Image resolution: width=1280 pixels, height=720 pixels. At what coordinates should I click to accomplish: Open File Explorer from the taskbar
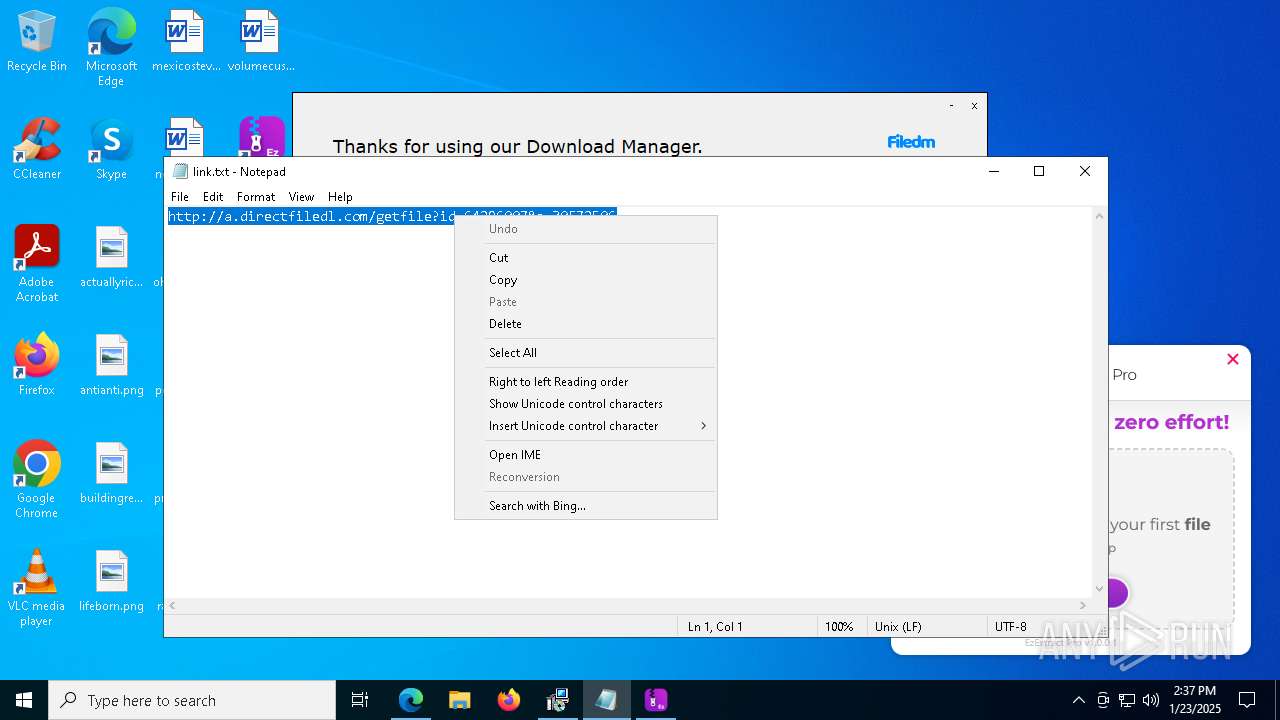point(460,700)
